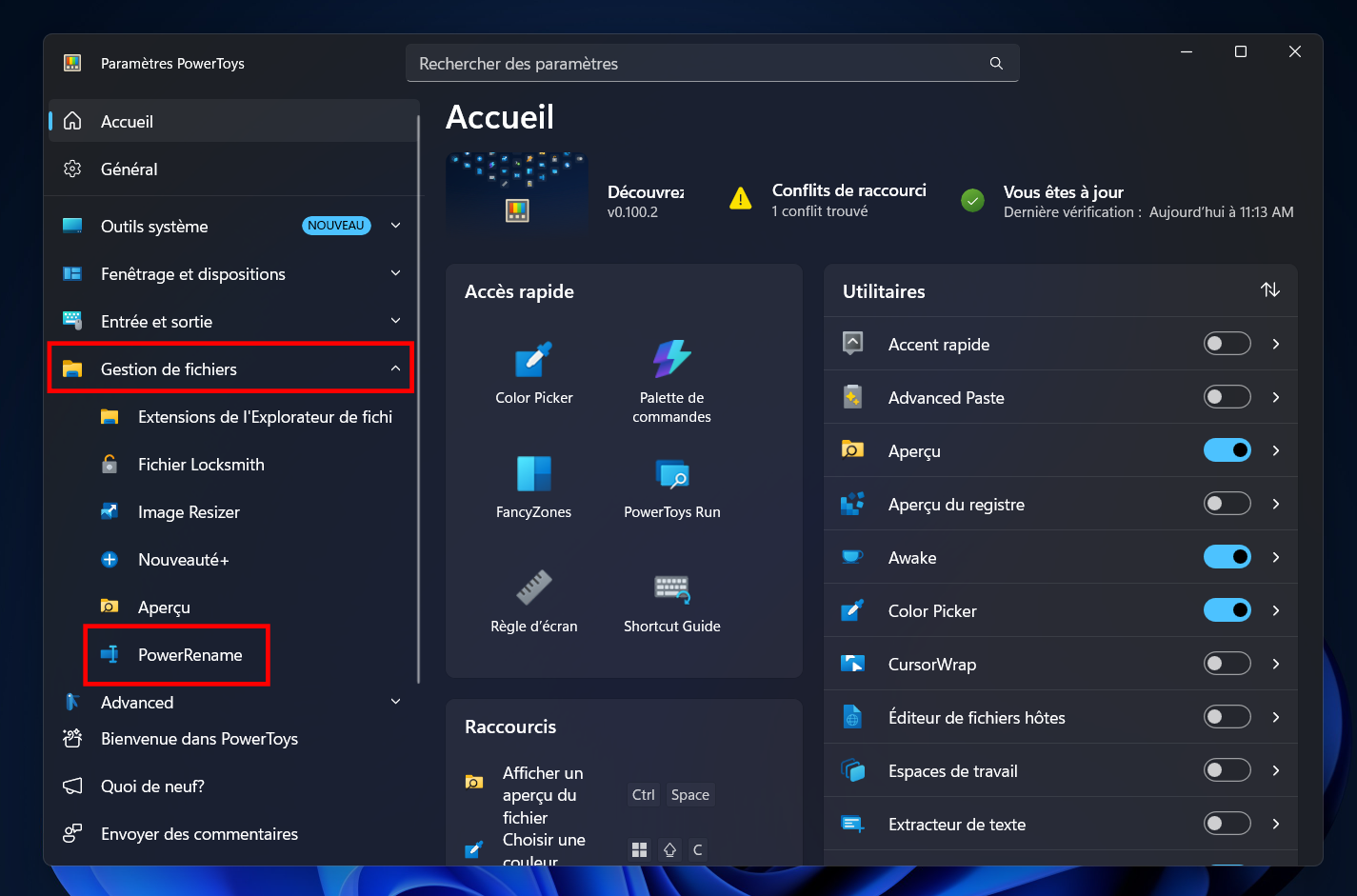Expand Entrée et sortie chevron

(x=395, y=321)
